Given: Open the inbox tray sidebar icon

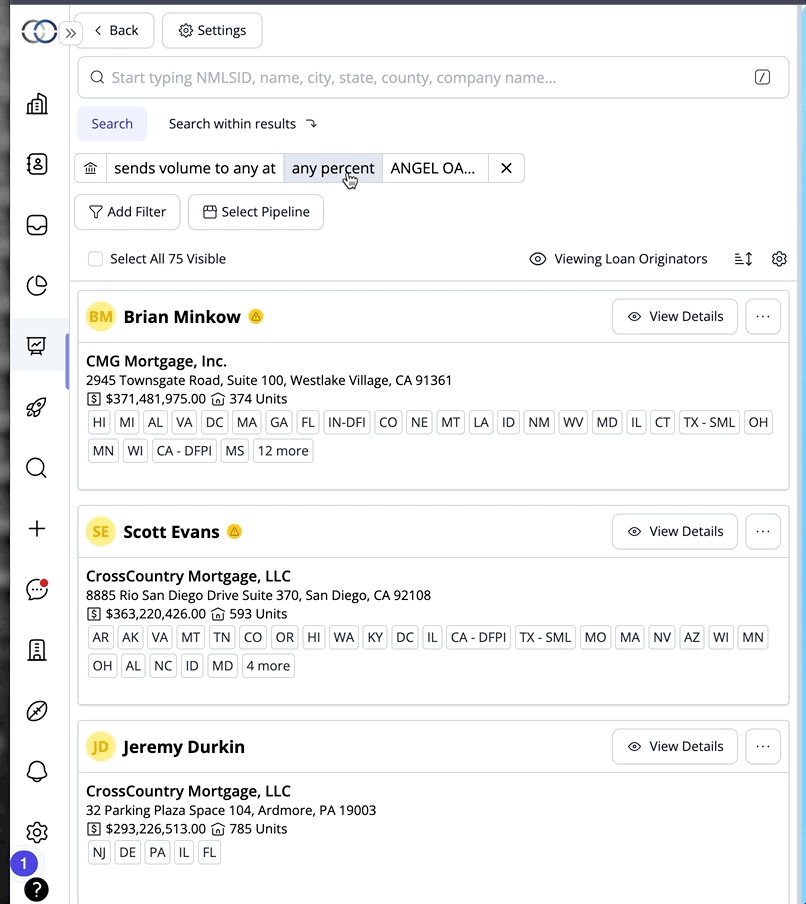Looking at the screenshot, I should click(x=37, y=225).
